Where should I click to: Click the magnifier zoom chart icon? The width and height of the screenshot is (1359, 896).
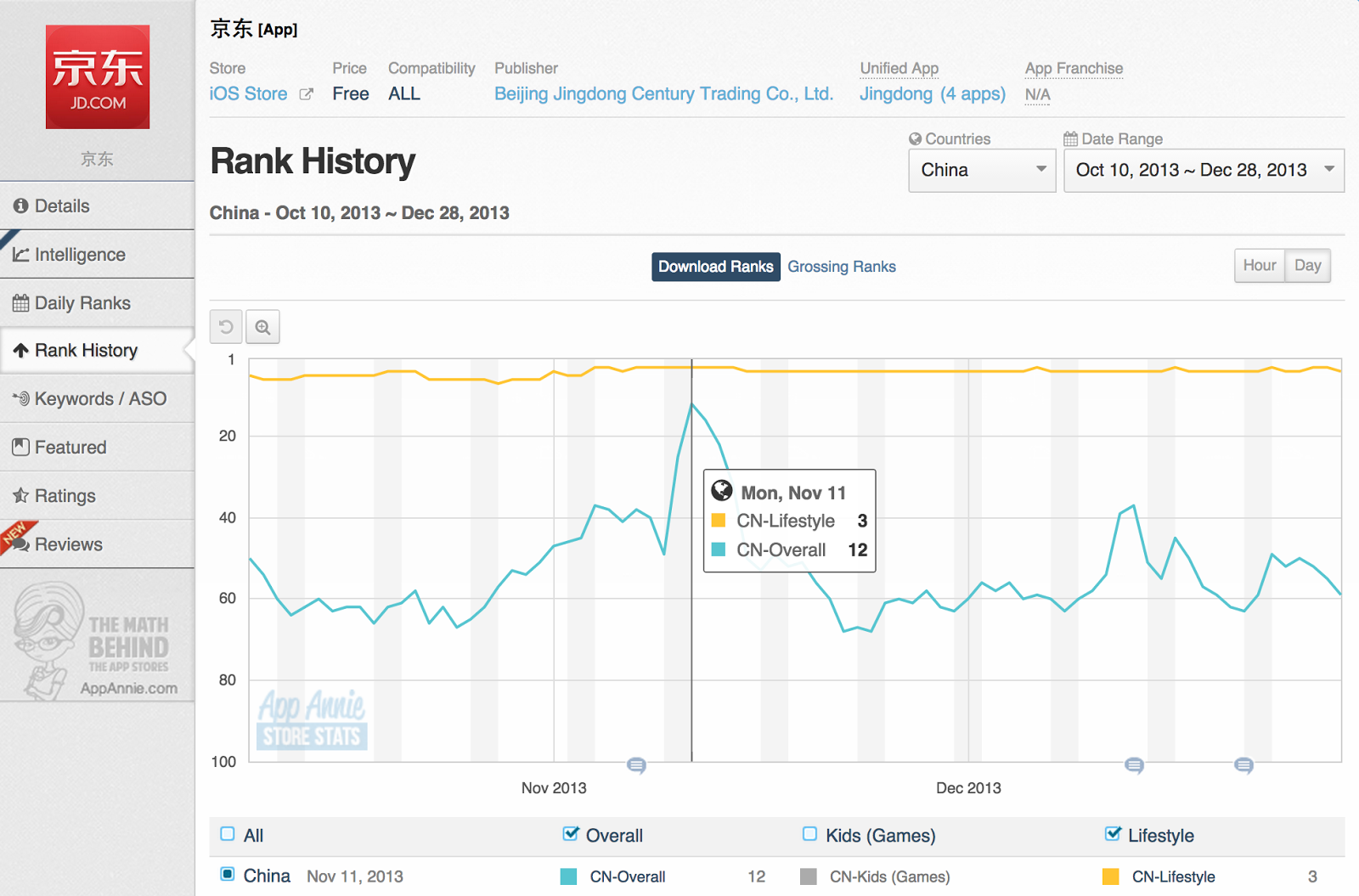262,327
